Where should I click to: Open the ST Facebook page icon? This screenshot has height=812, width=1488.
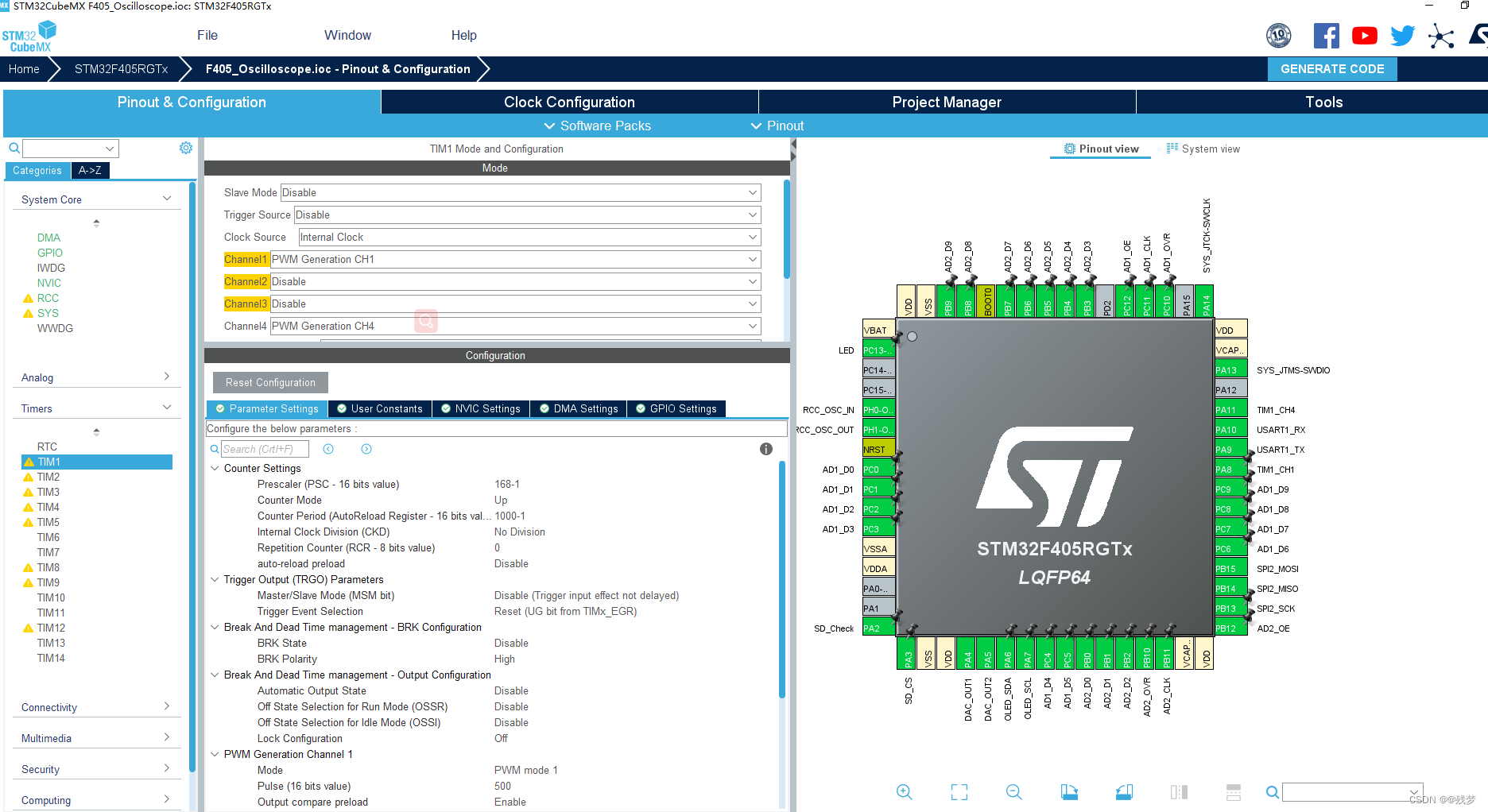point(1326,36)
